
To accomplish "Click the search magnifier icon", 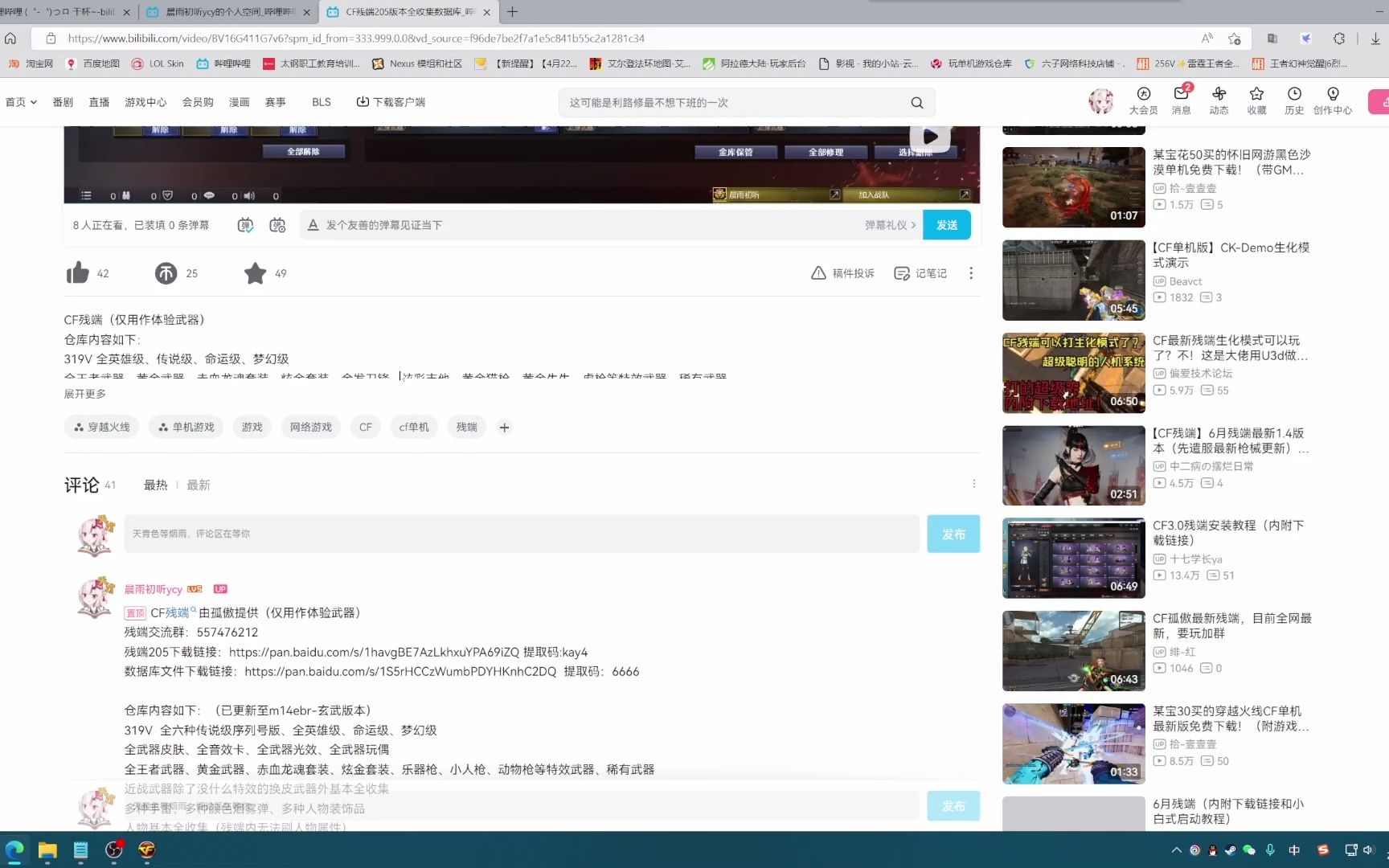I will (917, 103).
